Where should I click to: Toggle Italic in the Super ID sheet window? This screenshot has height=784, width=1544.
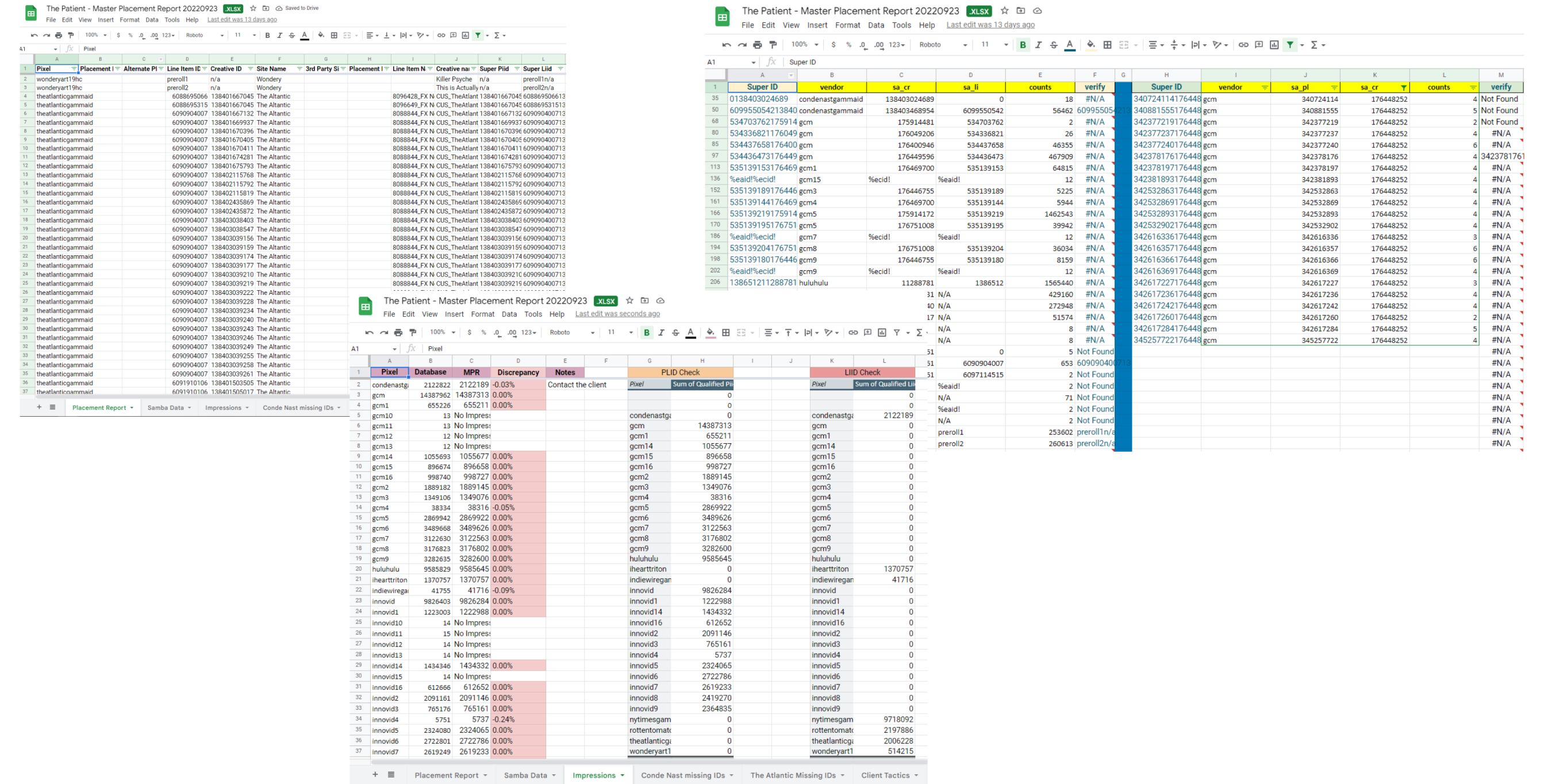click(x=1039, y=45)
